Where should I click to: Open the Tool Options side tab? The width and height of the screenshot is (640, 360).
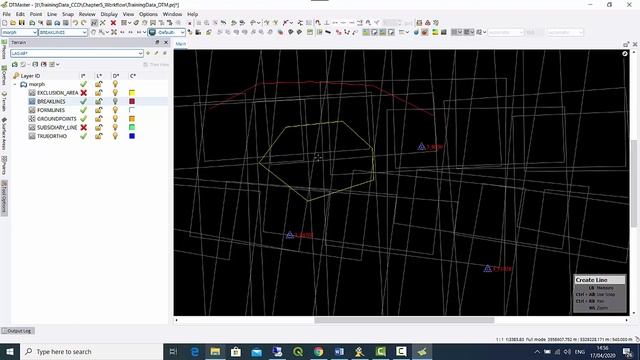(4, 198)
